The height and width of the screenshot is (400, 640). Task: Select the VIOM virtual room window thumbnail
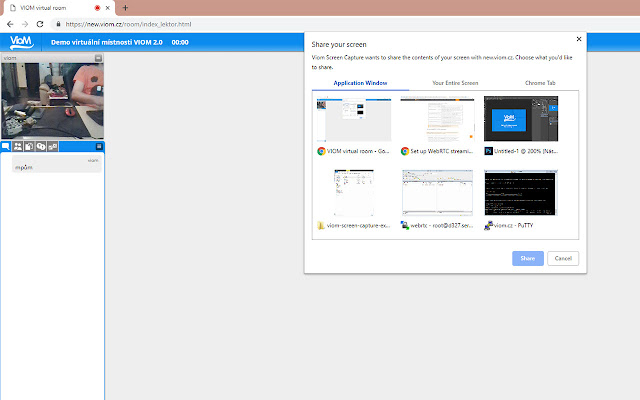point(354,119)
